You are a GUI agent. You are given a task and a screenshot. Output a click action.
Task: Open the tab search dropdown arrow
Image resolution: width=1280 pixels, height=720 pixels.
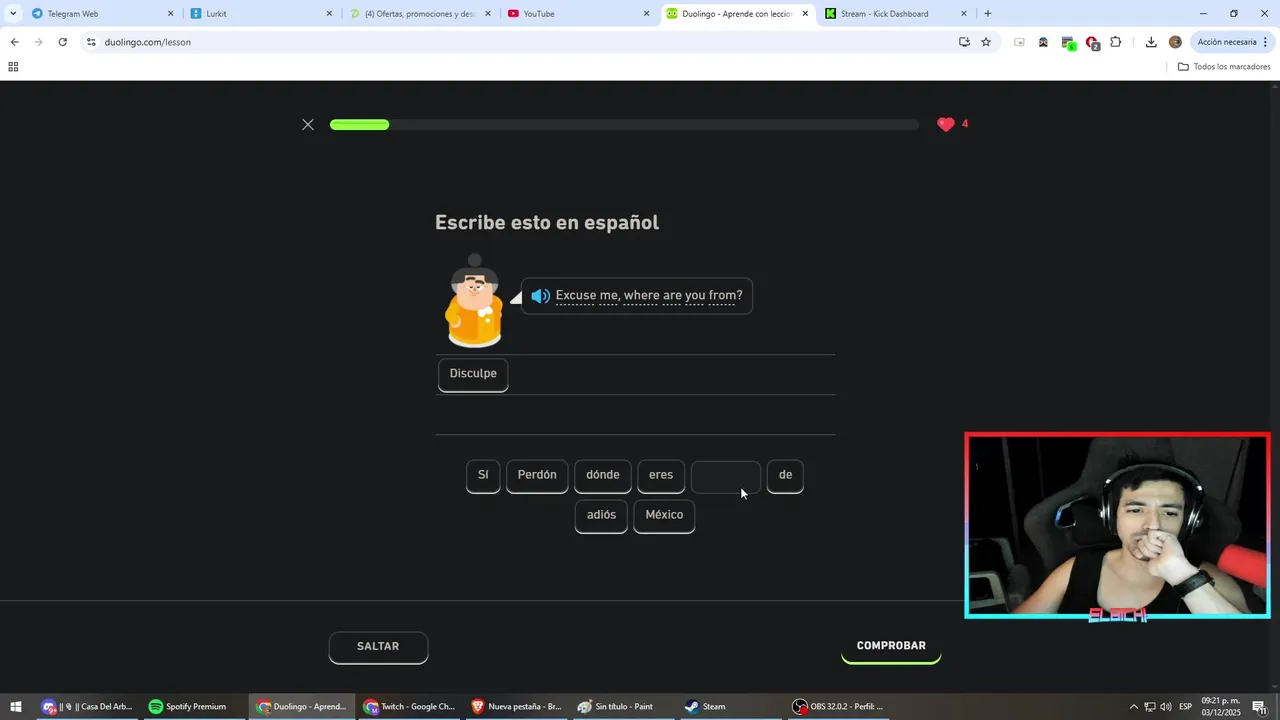tap(13, 14)
